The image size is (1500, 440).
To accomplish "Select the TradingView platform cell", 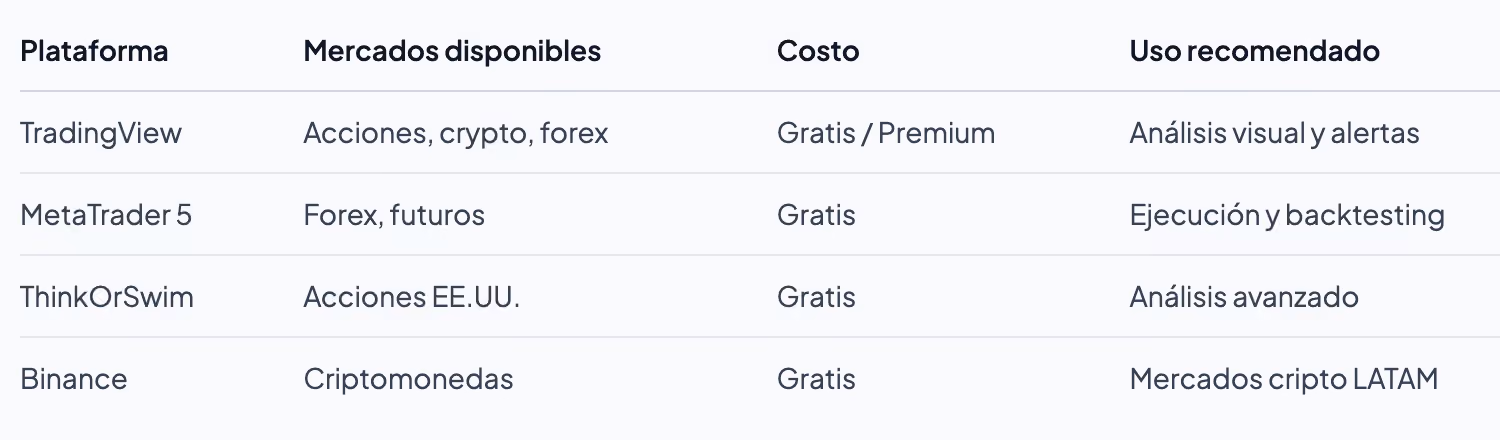I will coord(101,133).
